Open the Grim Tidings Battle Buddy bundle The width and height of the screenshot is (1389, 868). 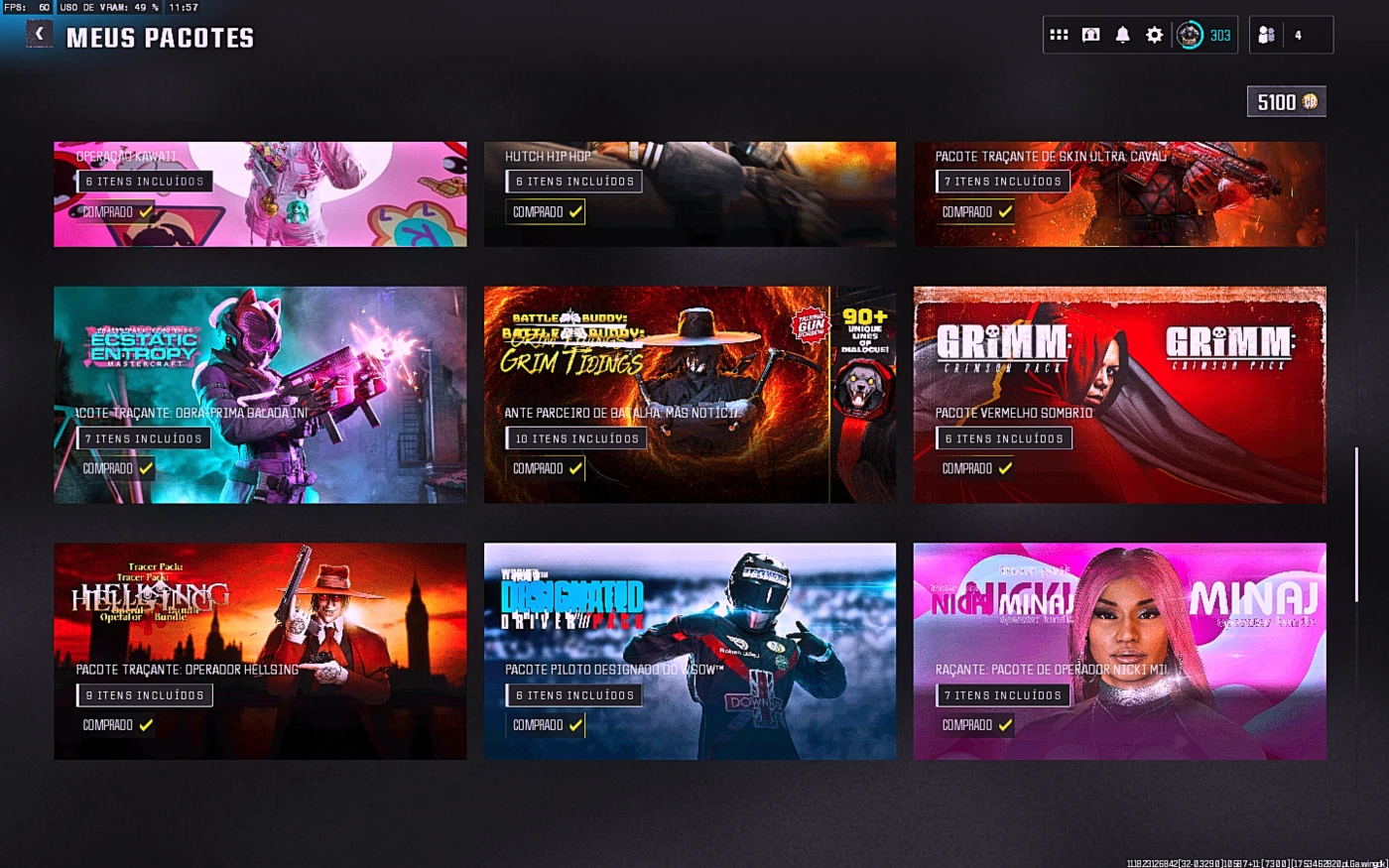pos(690,395)
